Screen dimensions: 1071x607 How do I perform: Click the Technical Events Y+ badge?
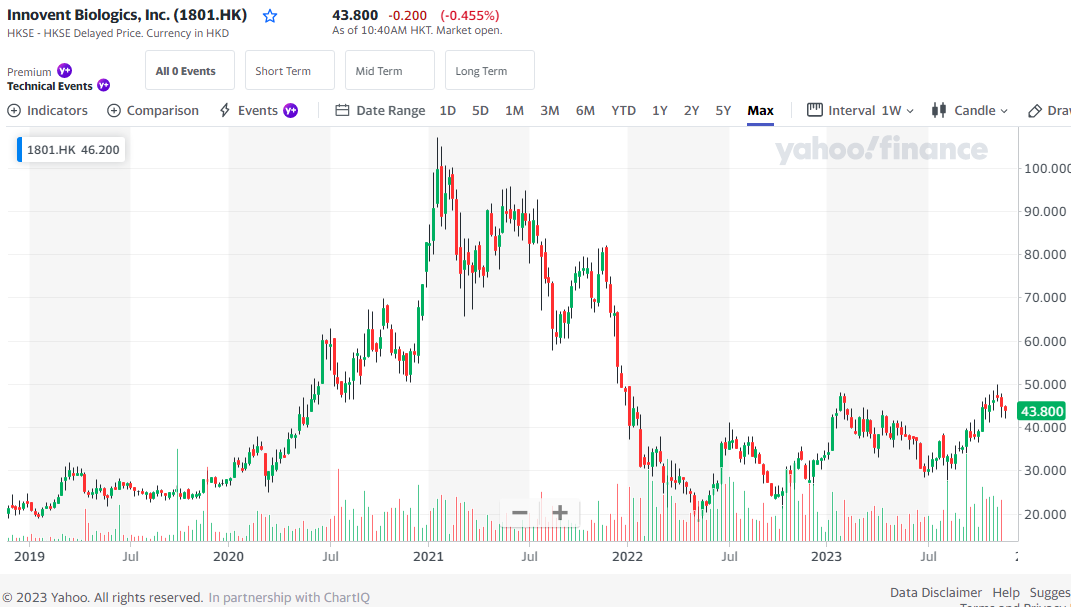(103, 85)
